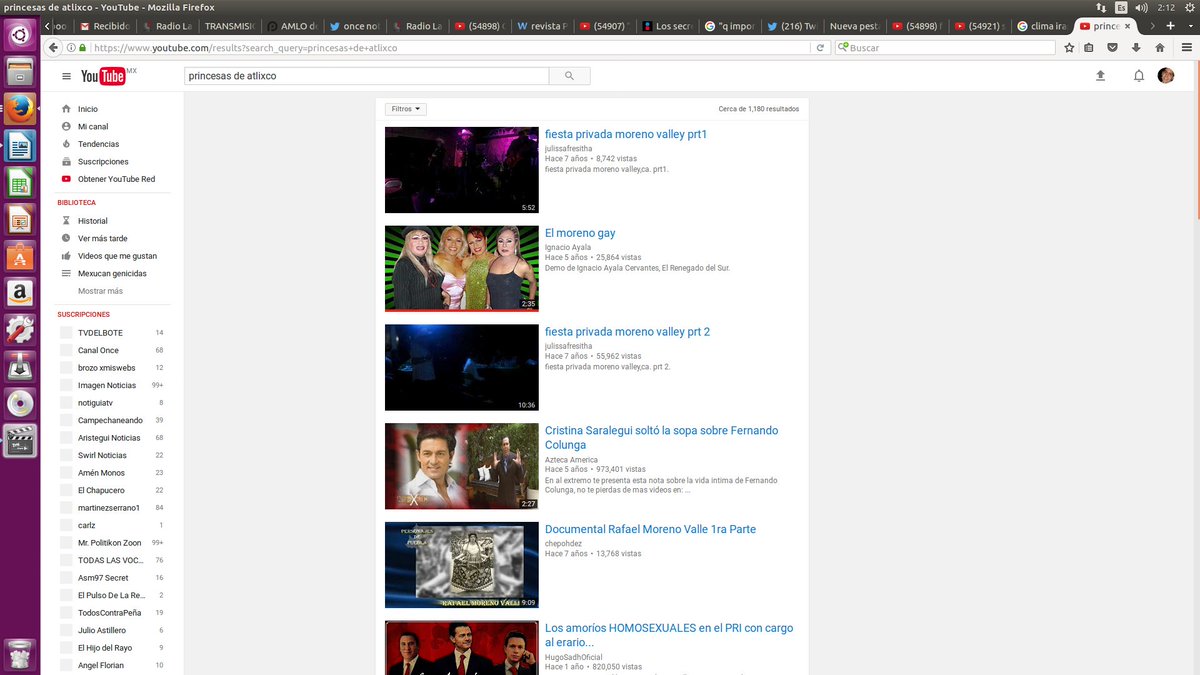Open the account avatar menu
Image resolution: width=1200 pixels, height=675 pixels.
pos(1166,76)
